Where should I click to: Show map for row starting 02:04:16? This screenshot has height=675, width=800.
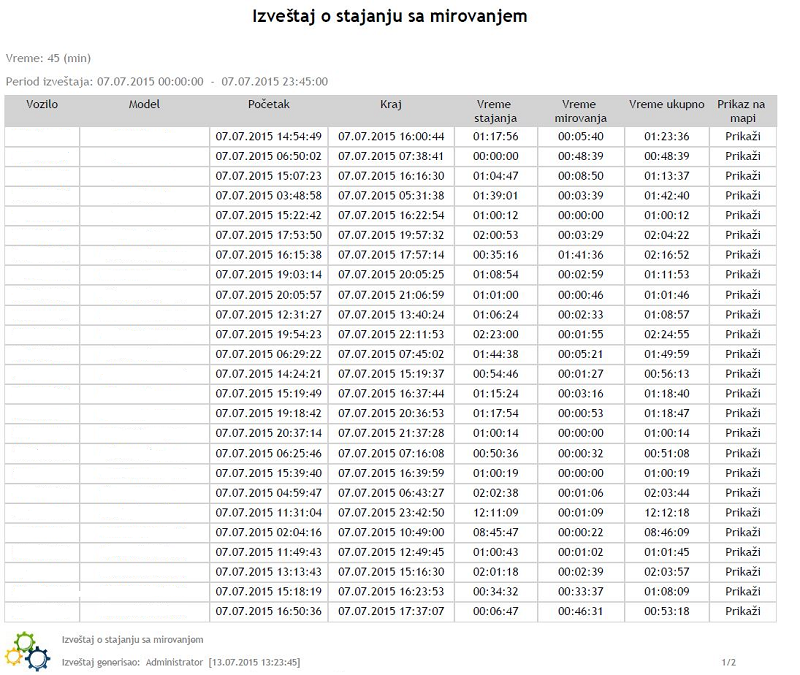click(742, 532)
